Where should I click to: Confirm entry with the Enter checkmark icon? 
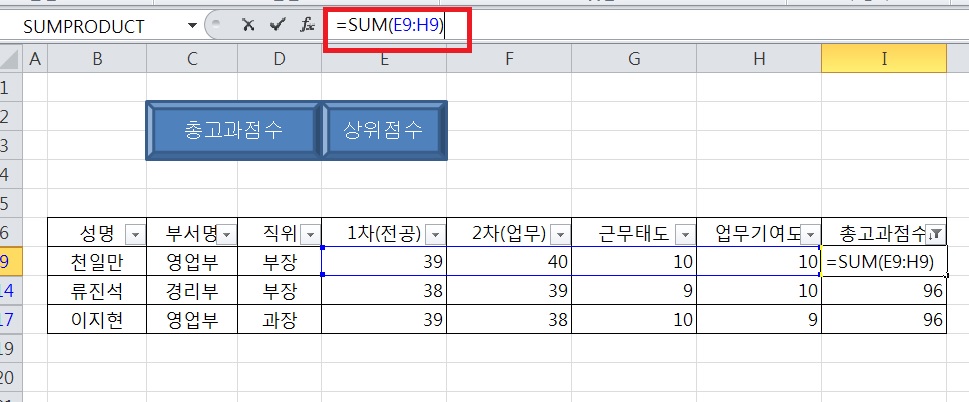[x=277, y=26]
